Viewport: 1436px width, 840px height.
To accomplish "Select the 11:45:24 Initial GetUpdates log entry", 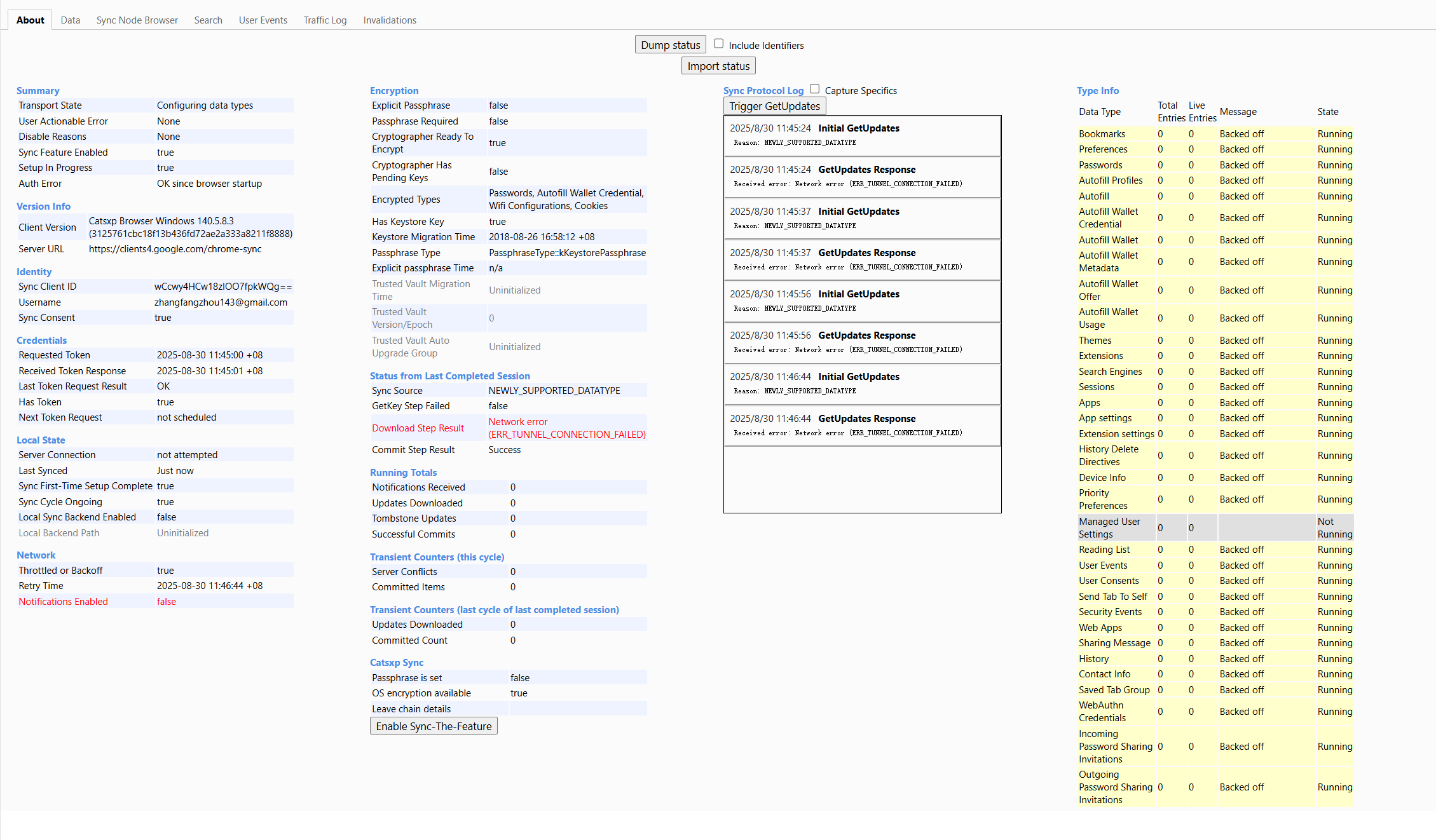I will point(862,135).
